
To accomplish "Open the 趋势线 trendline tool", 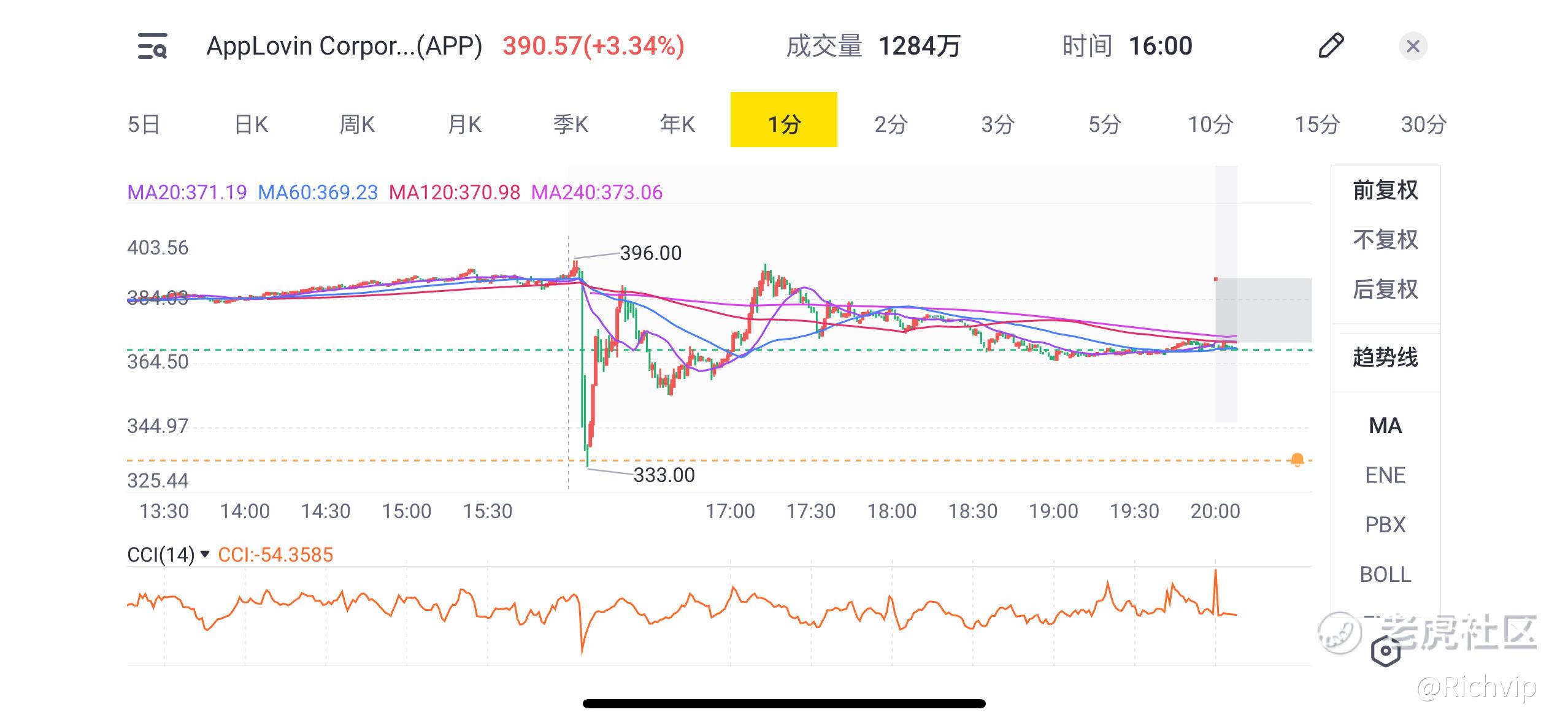I will pyautogui.click(x=1385, y=358).
